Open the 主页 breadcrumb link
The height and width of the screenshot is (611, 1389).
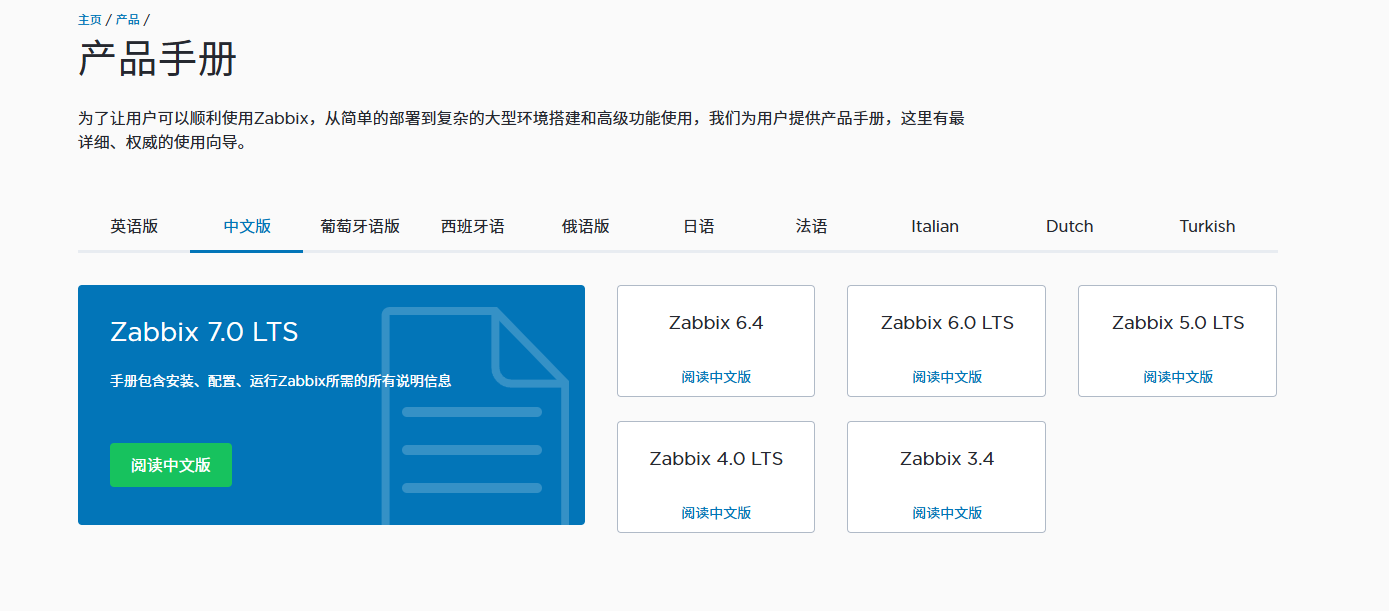tap(90, 19)
